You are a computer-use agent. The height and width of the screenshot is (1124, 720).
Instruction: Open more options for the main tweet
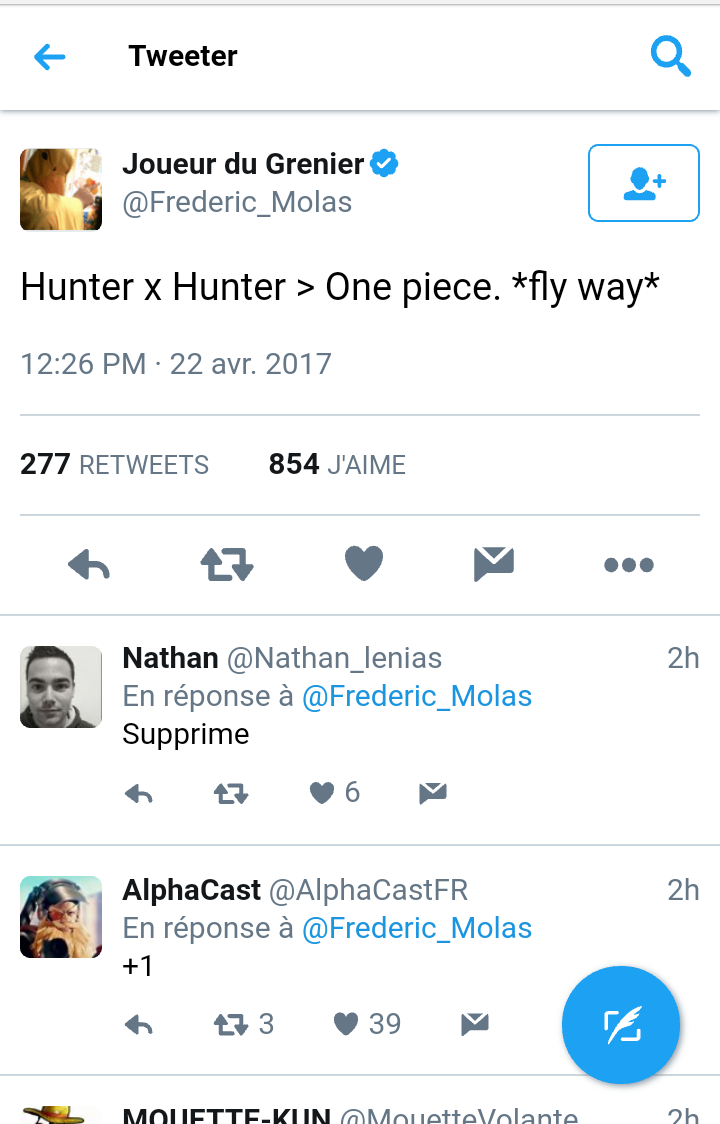coord(628,564)
